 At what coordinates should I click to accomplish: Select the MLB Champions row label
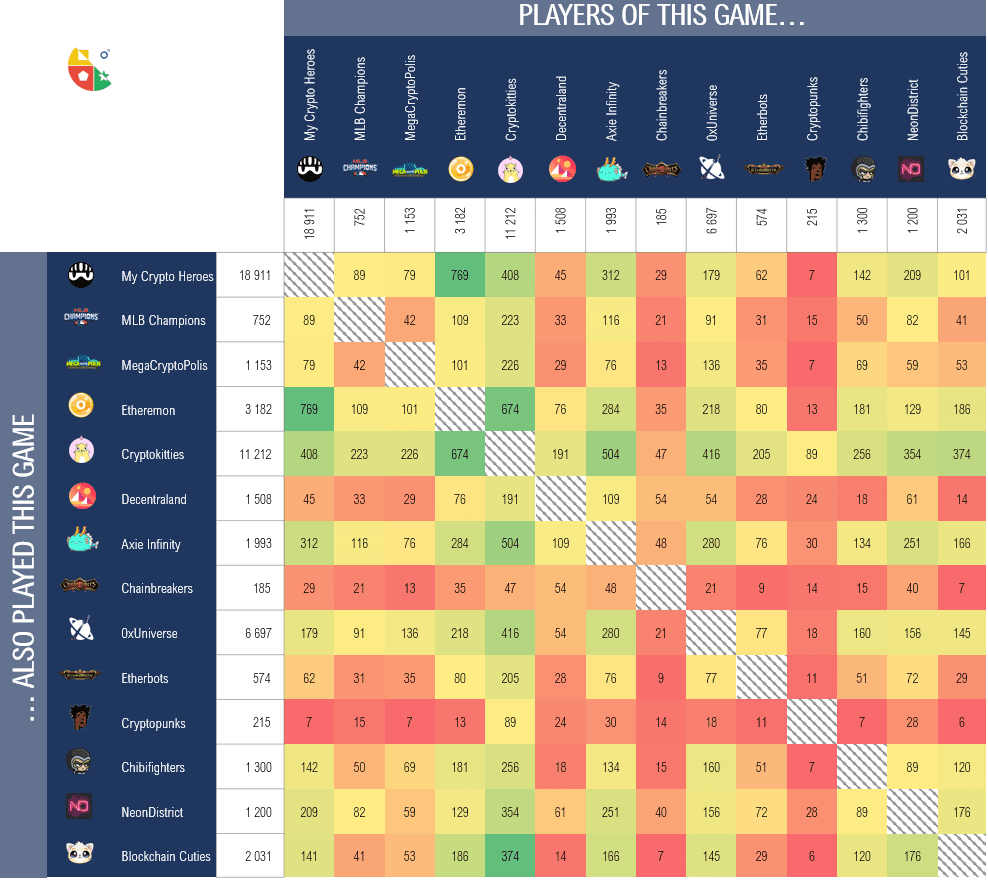[x=163, y=321]
